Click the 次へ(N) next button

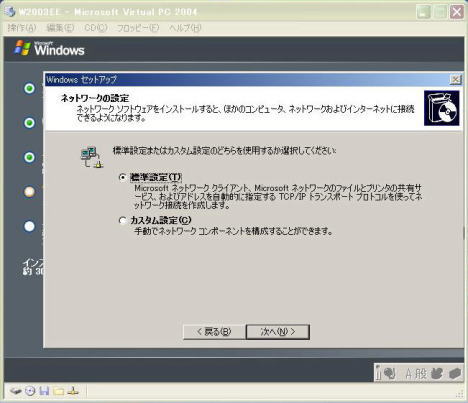(x=278, y=332)
